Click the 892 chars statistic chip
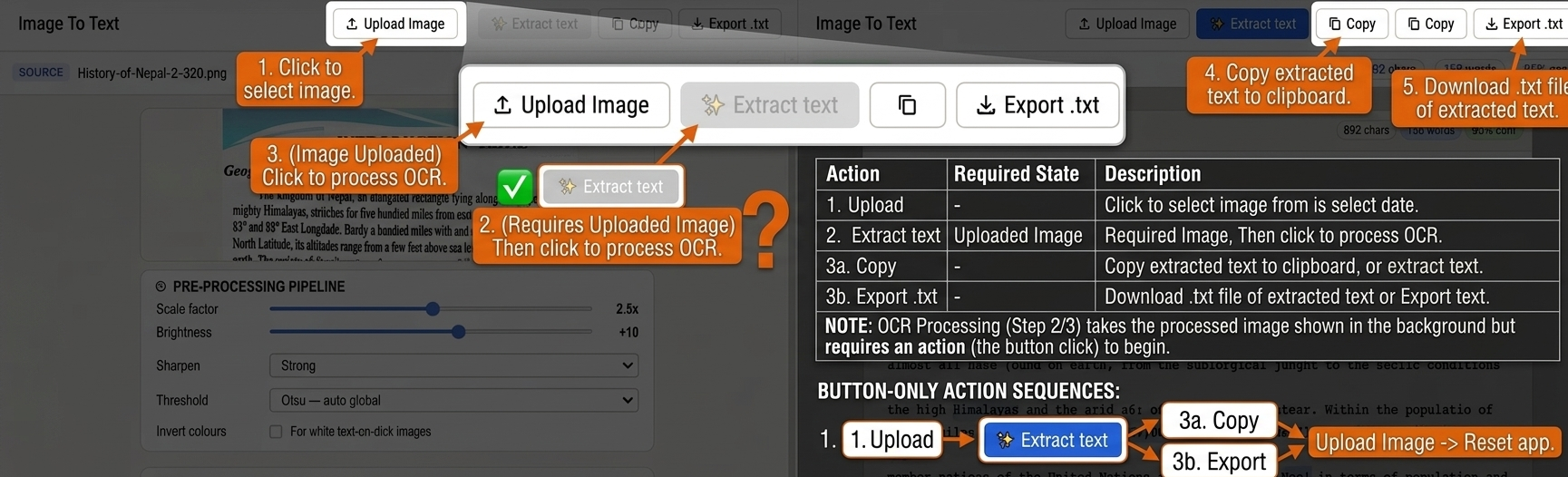Image resolution: width=1568 pixels, height=477 pixels. click(1366, 131)
